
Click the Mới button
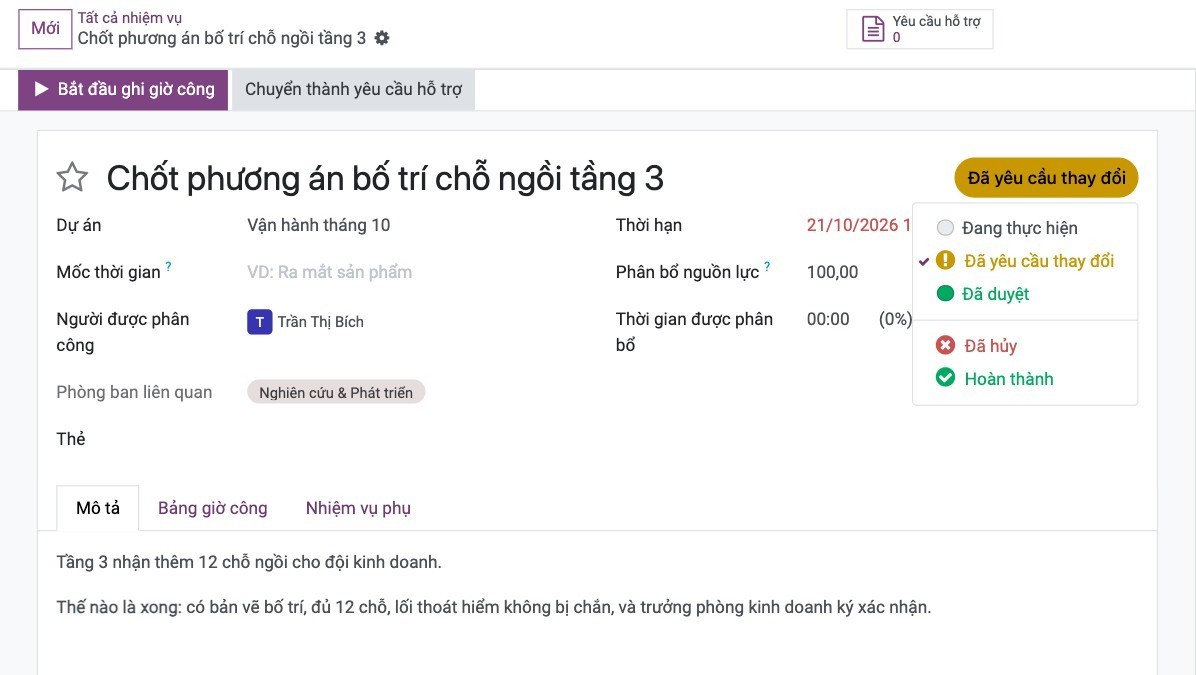point(45,29)
